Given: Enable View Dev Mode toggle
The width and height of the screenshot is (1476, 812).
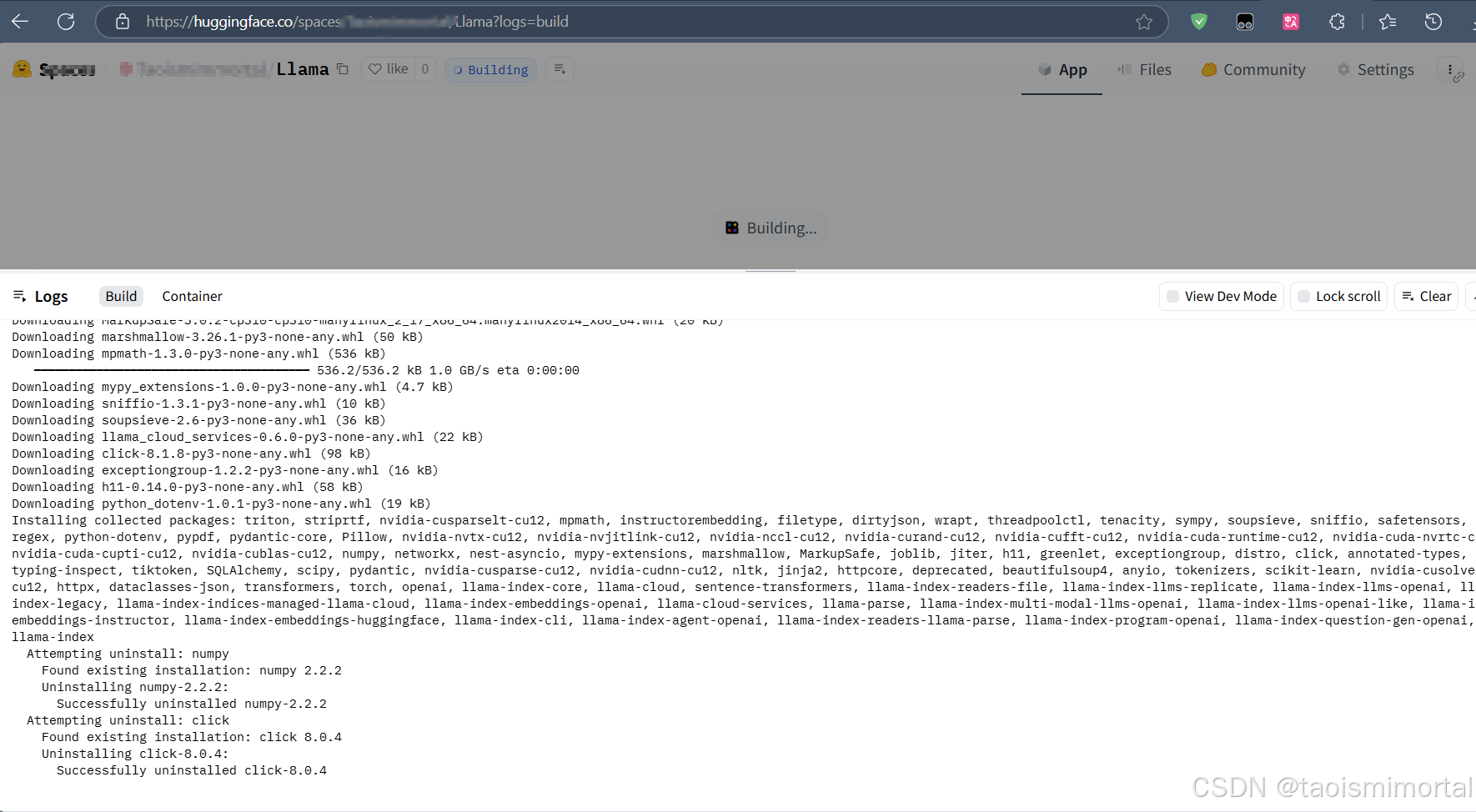Looking at the screenshot, I should point(1174,296).
